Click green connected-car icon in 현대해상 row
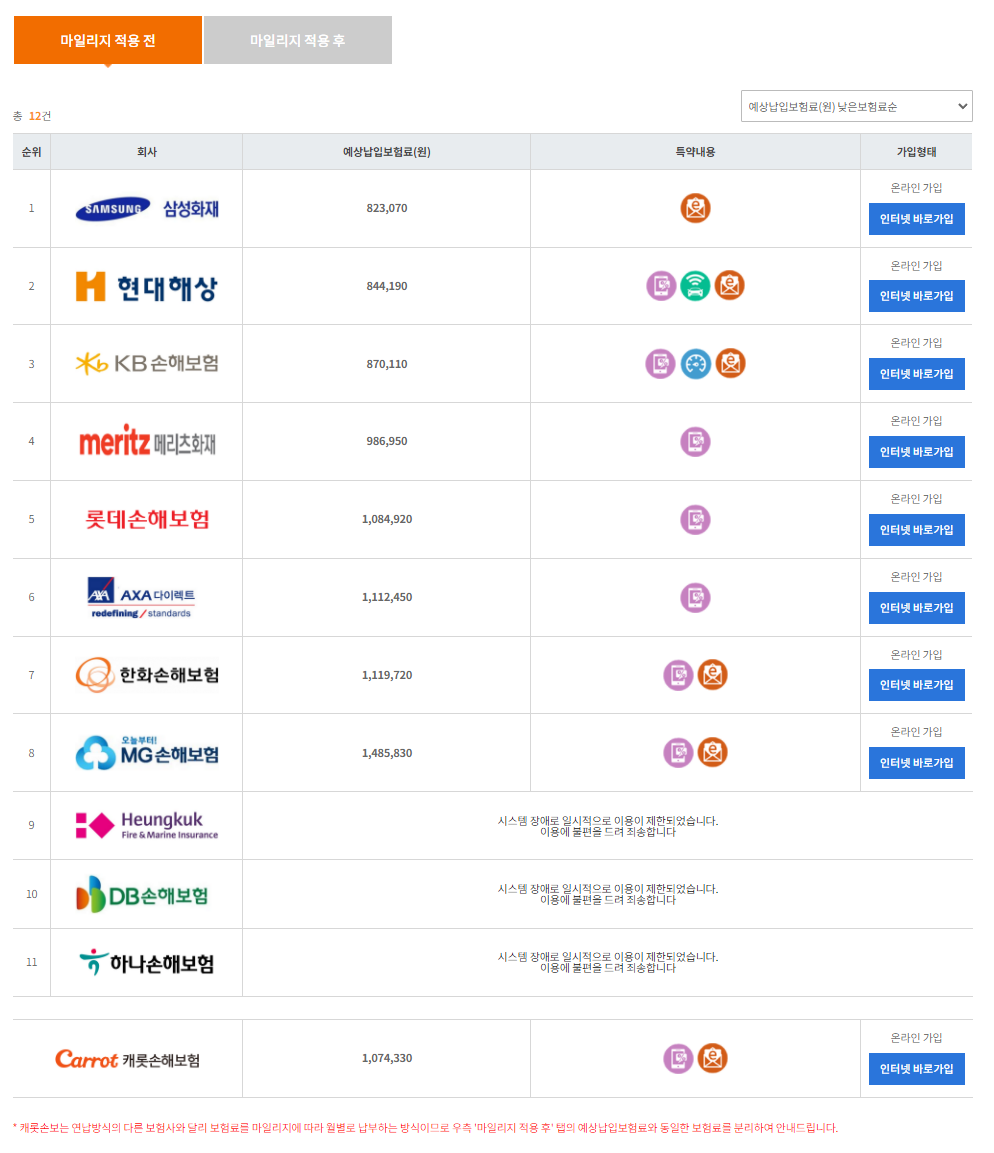 (x=696, y=285)
